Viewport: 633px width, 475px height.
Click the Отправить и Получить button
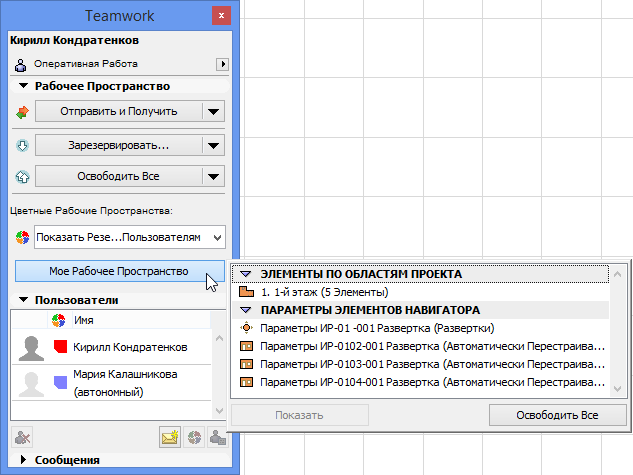point(119,111)
